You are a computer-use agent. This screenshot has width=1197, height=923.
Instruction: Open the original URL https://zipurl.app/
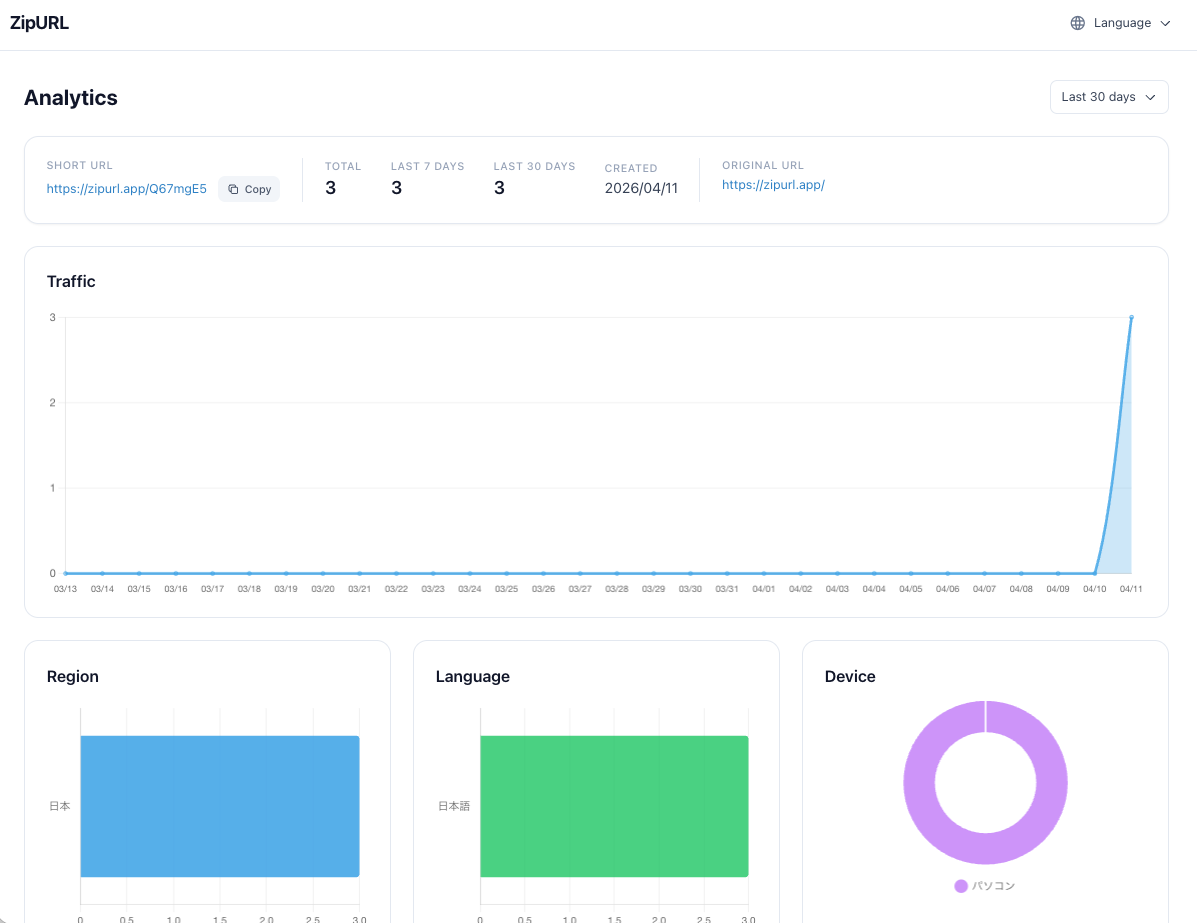[x=773, y=185]
